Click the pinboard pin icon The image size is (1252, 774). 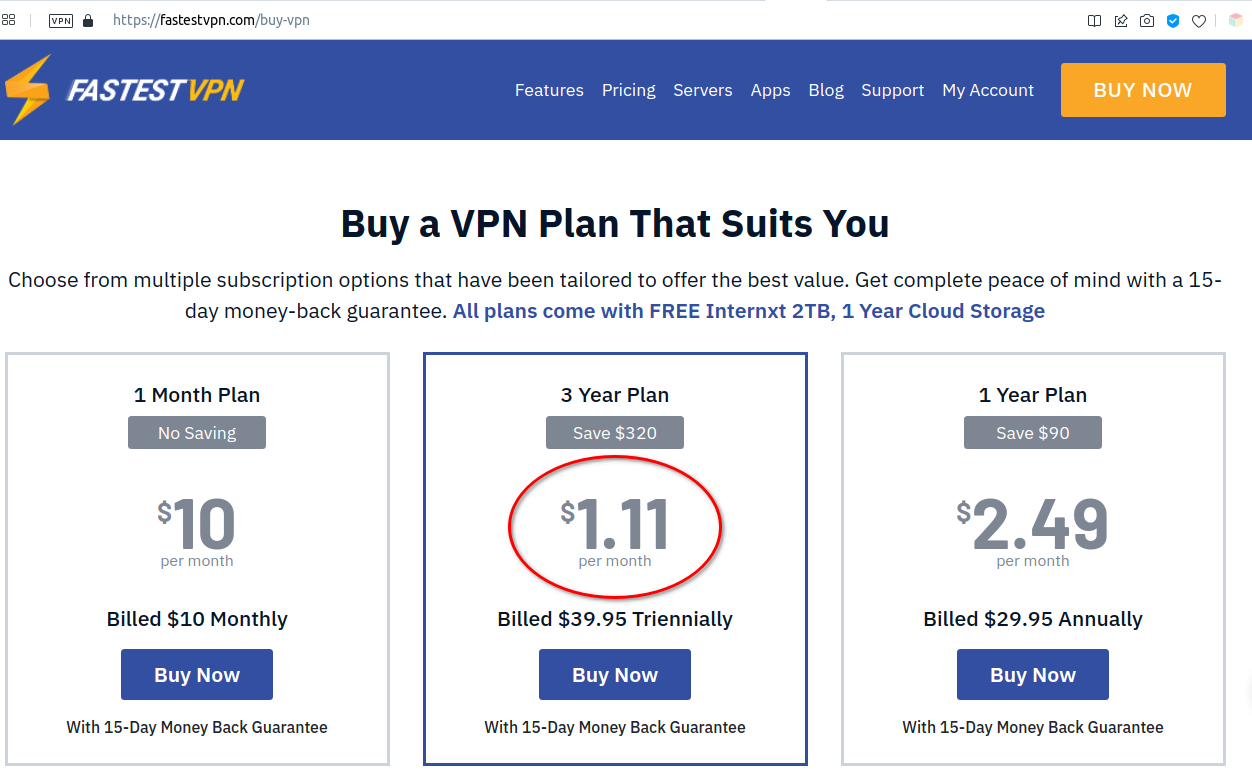click(1121, 20)
